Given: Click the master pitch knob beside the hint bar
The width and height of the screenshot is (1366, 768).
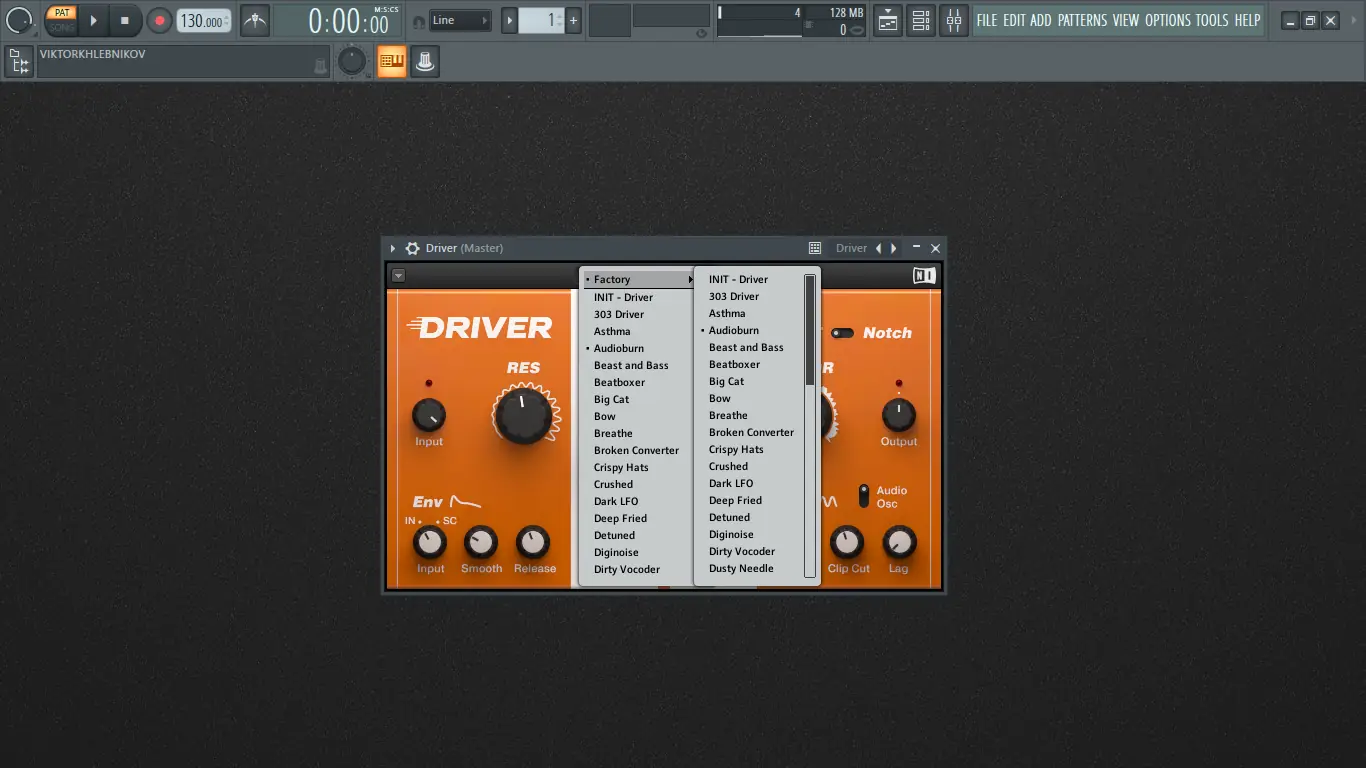Looking at the screenshot, I should [351, 62].
